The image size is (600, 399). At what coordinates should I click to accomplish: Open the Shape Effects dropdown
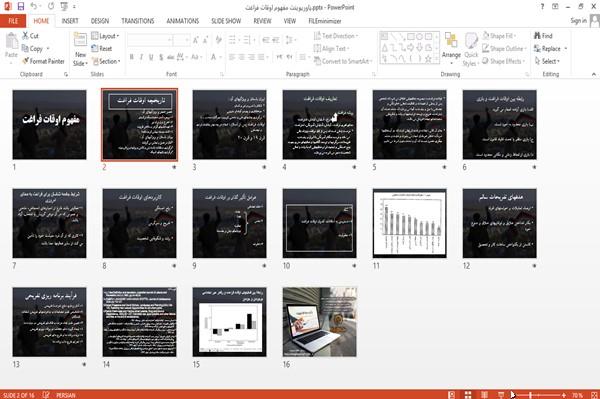point(503,61)
